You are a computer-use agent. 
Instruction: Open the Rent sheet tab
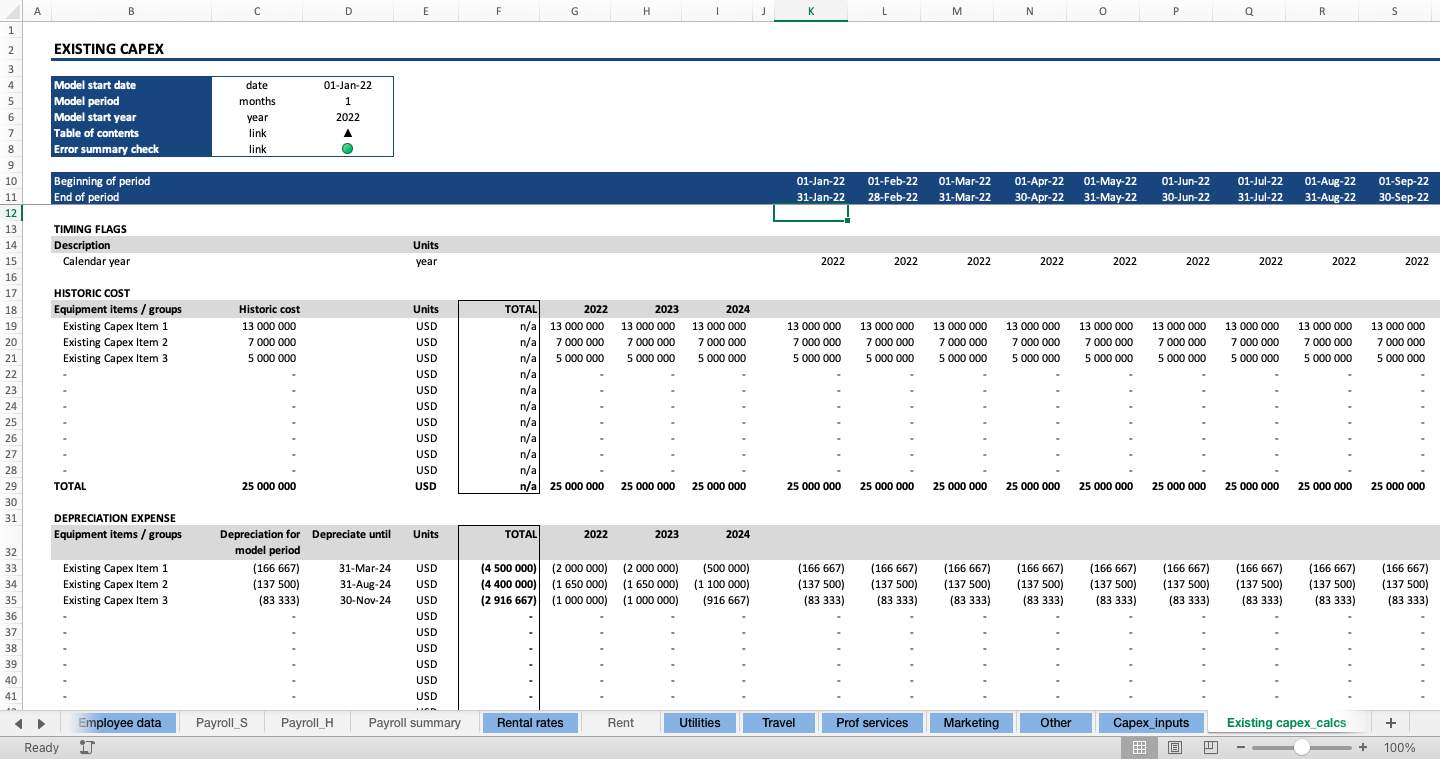click(620, 723)
